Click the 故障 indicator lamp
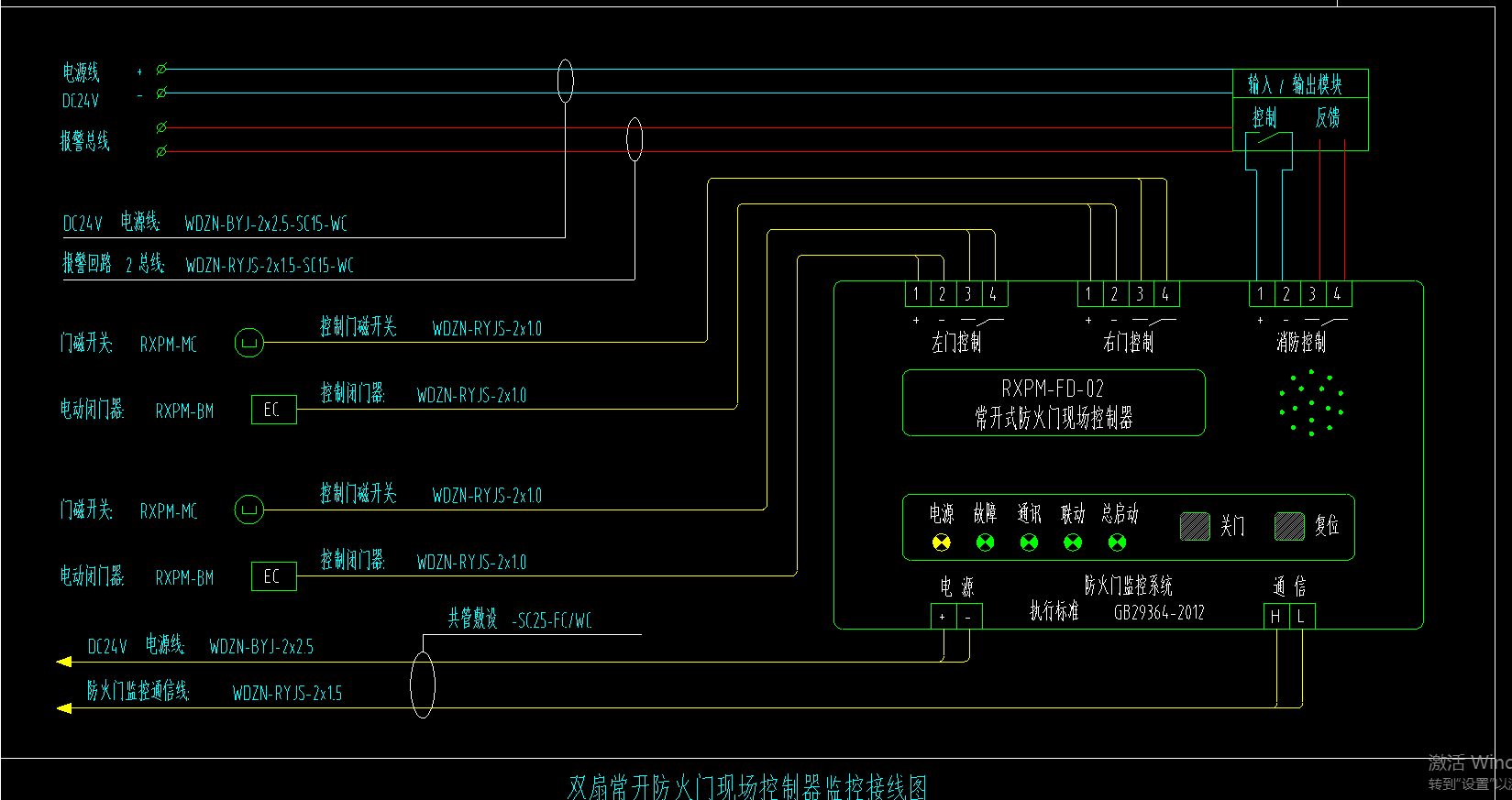Image resolution: width=1512 pixels, height=800 pixels. [x=986, y=542]
